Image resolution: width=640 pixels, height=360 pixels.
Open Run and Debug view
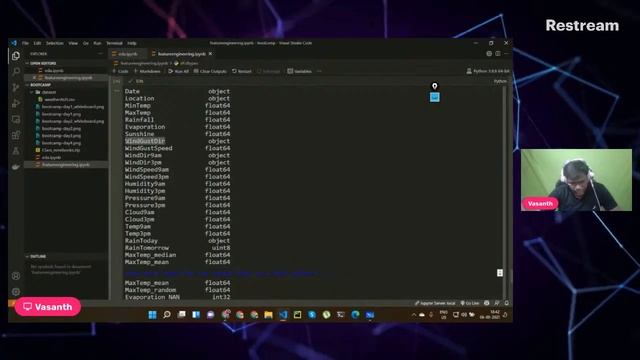pyautogui.click(x=16, y=104)
